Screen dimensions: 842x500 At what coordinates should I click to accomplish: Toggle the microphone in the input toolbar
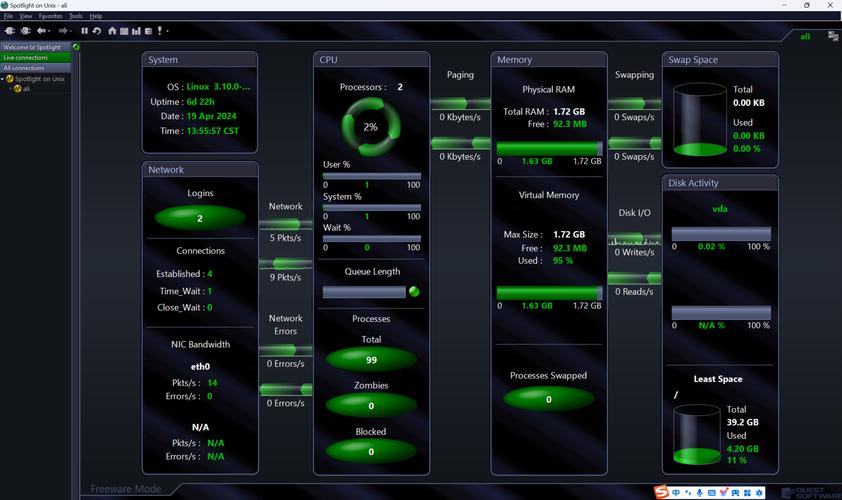(700, 491)
